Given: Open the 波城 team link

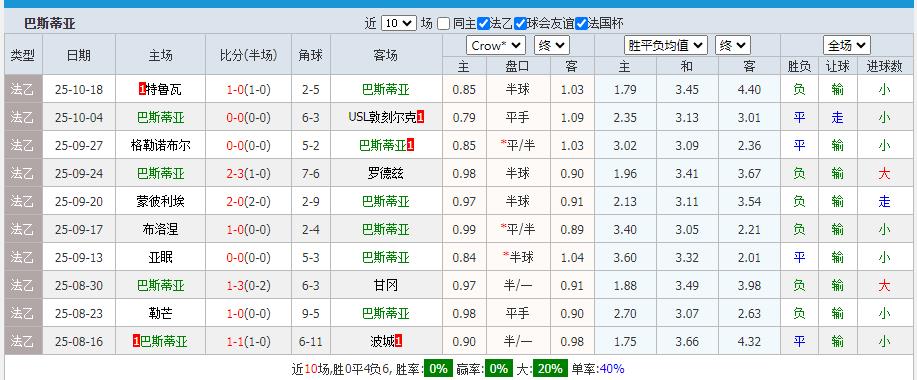Looking at the screenshot, I should [382, 341].
